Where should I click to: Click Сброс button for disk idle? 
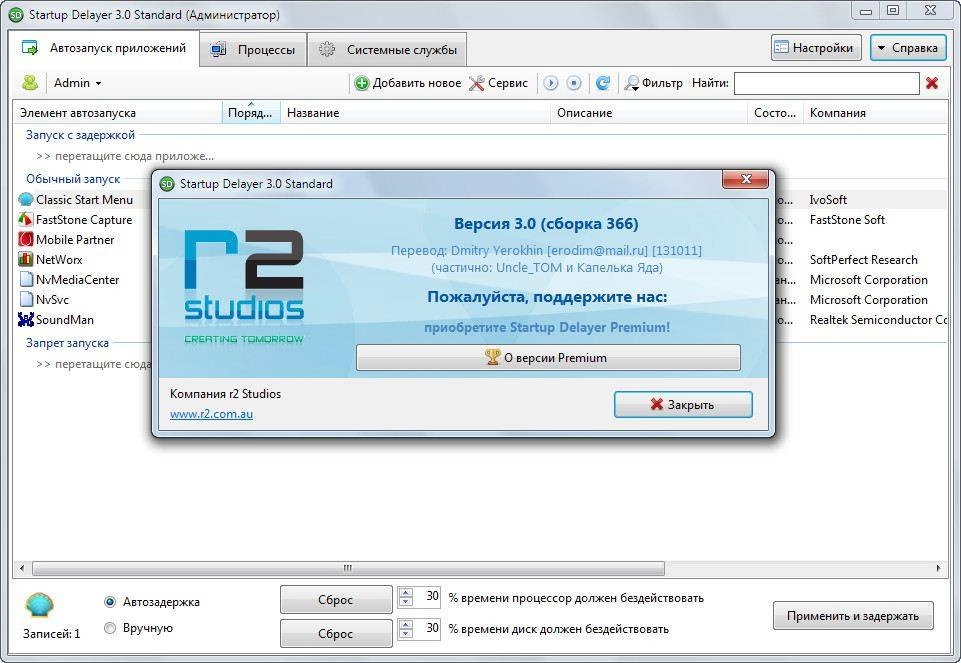coord(336,633)
